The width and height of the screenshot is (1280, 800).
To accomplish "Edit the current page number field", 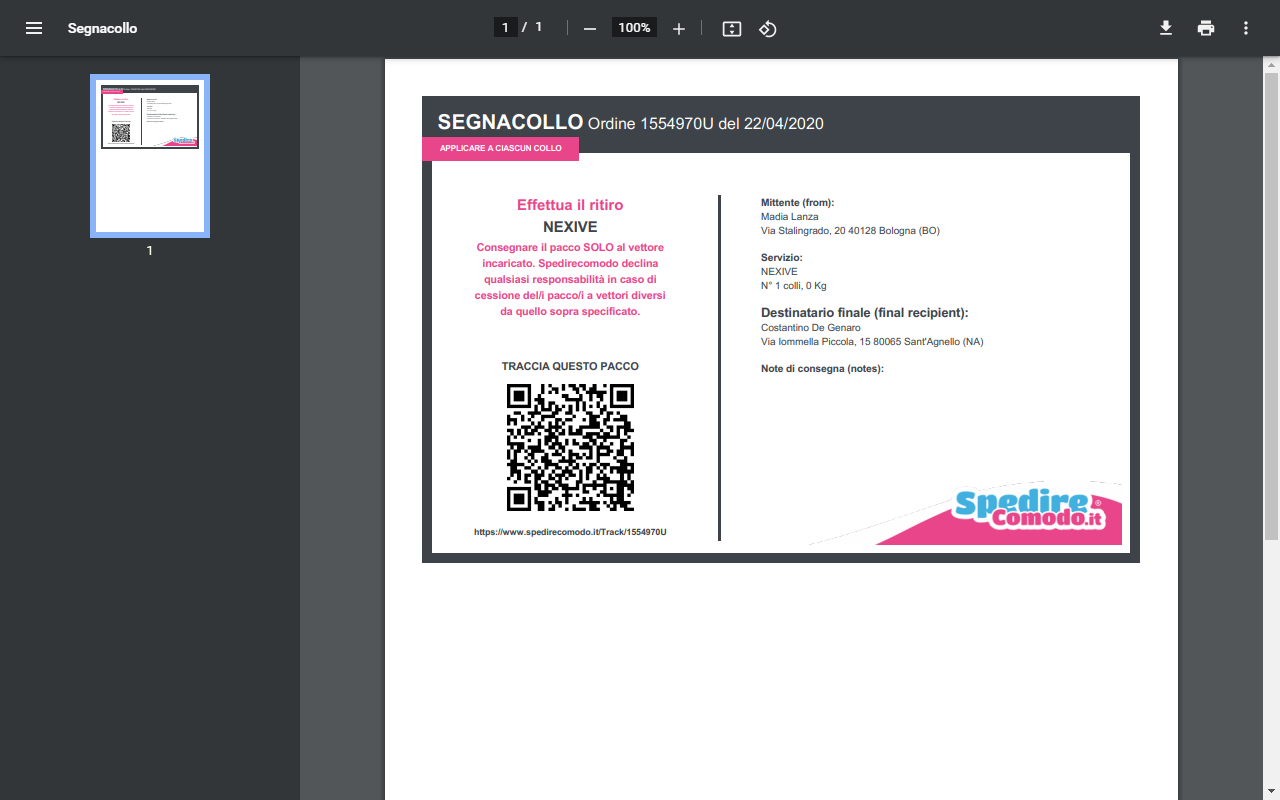I will pyautogui.click(x=506, y=28).
